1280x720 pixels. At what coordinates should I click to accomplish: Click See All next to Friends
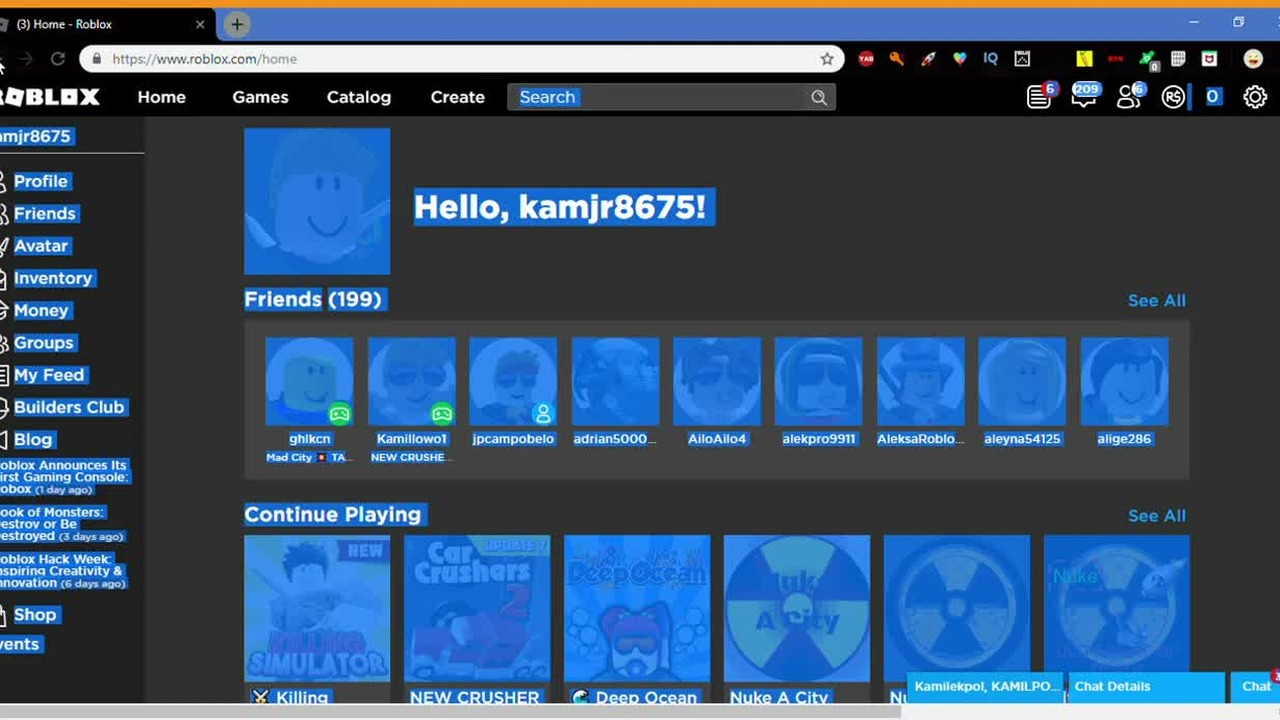click(x=1157, y=300)
